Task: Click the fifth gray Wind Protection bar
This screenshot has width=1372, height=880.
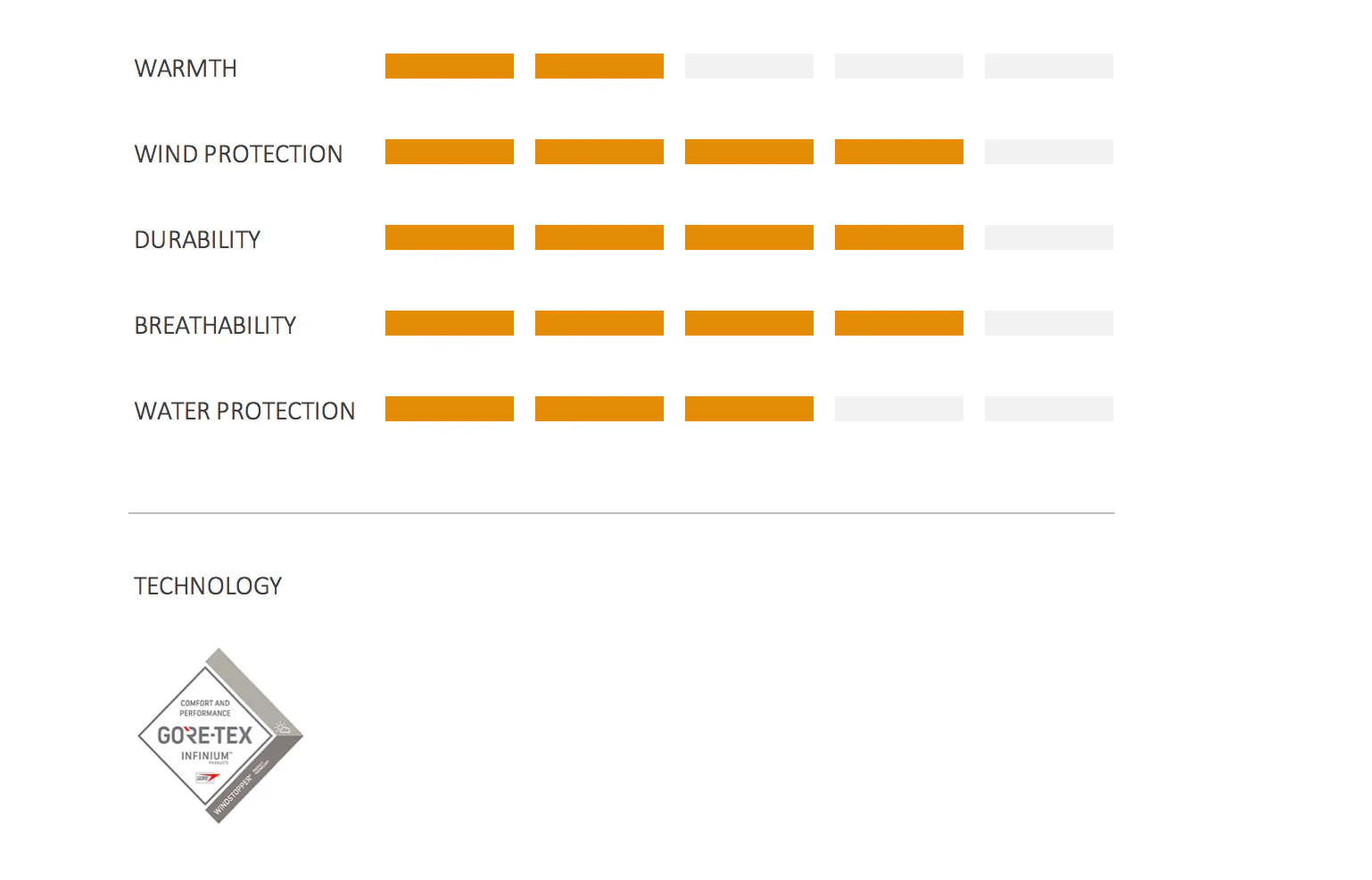Action: click(1049, 152)
